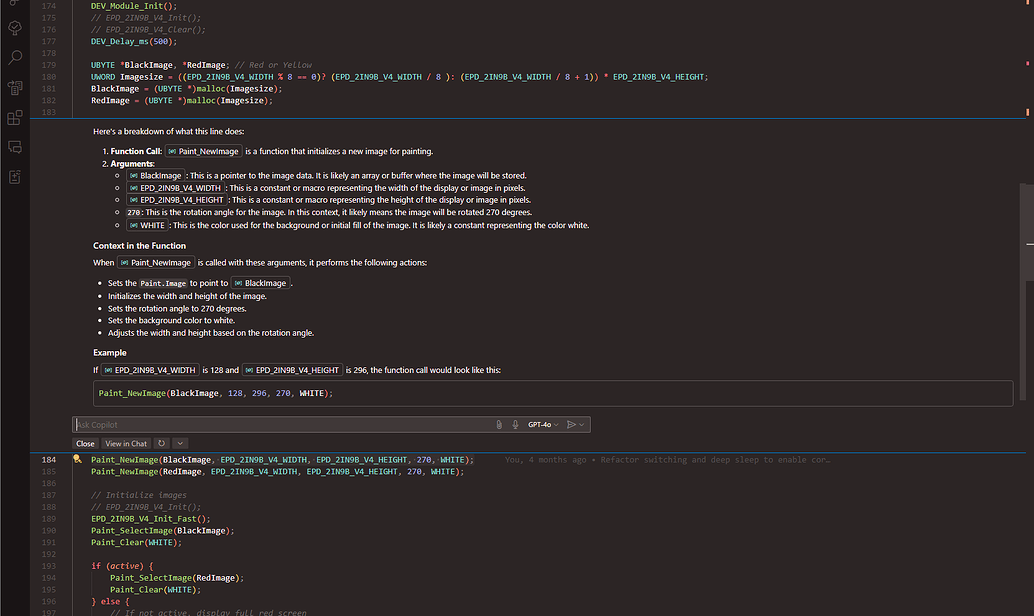The image size is (1034, 616).
Task: Open the Paint_NewImage link in Context in the Function
Action: (156, 262)
